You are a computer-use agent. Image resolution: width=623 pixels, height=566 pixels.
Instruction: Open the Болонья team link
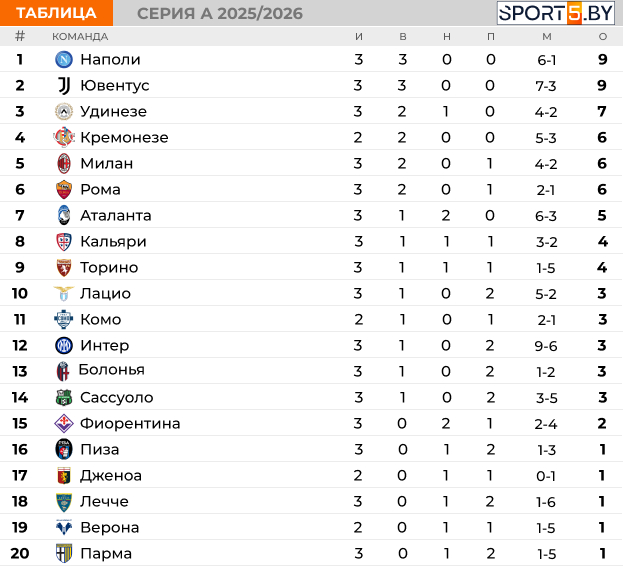pos(112,370)
